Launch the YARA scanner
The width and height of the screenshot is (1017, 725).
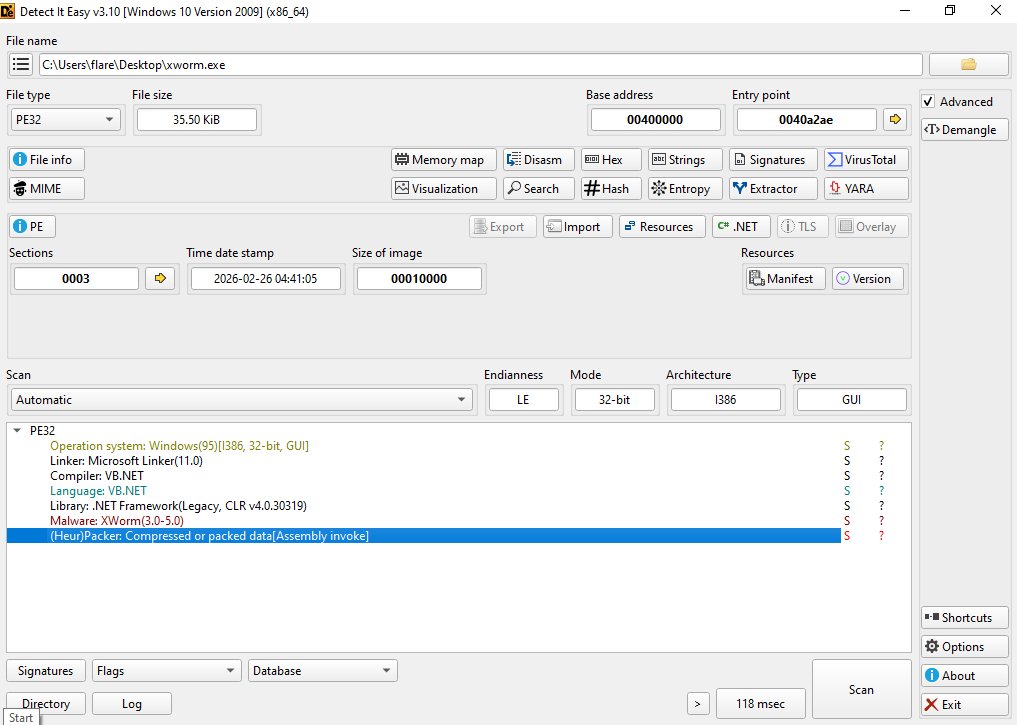click(852, 188)
